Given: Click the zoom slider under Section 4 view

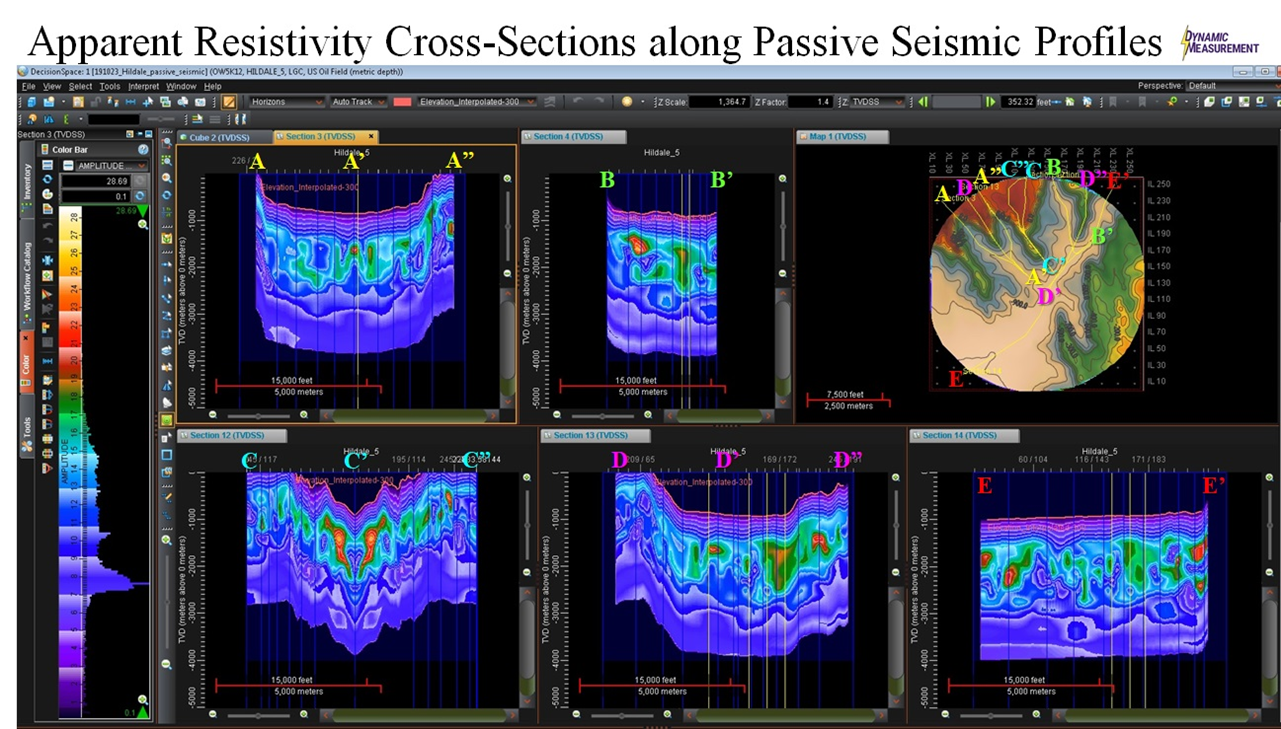Looking at the screenshot, I should coord(604,414).
